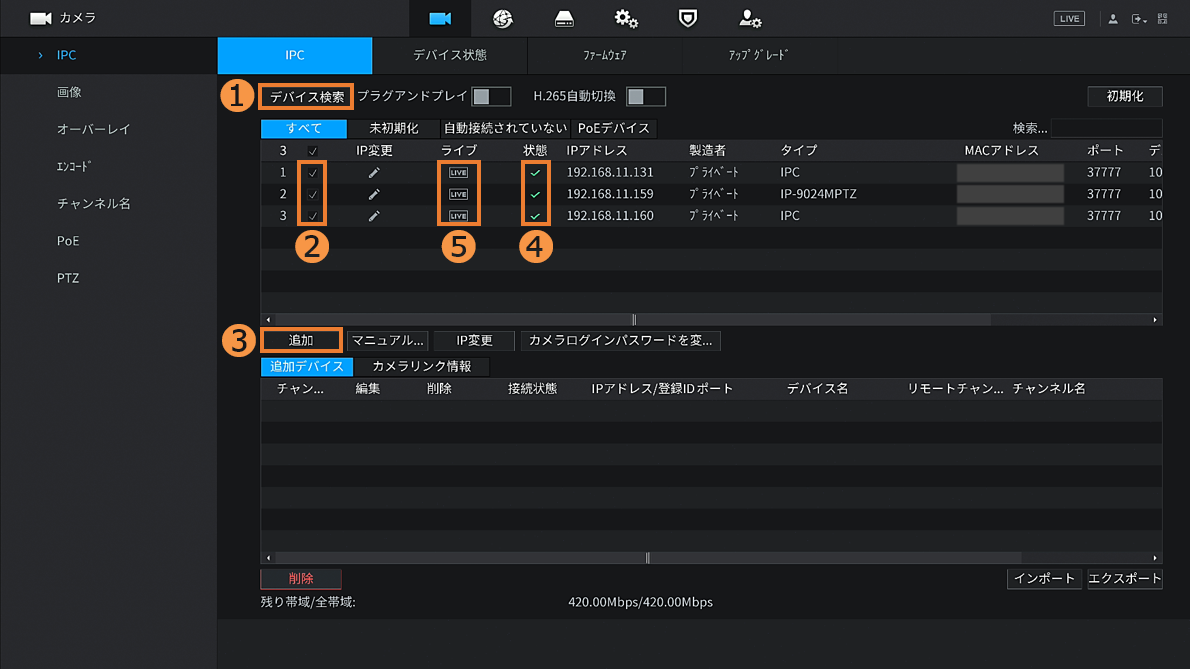Click pencil edit icon for 192.168.11.159
This screenshot has height=669, width=1190.
coord(374,194)
